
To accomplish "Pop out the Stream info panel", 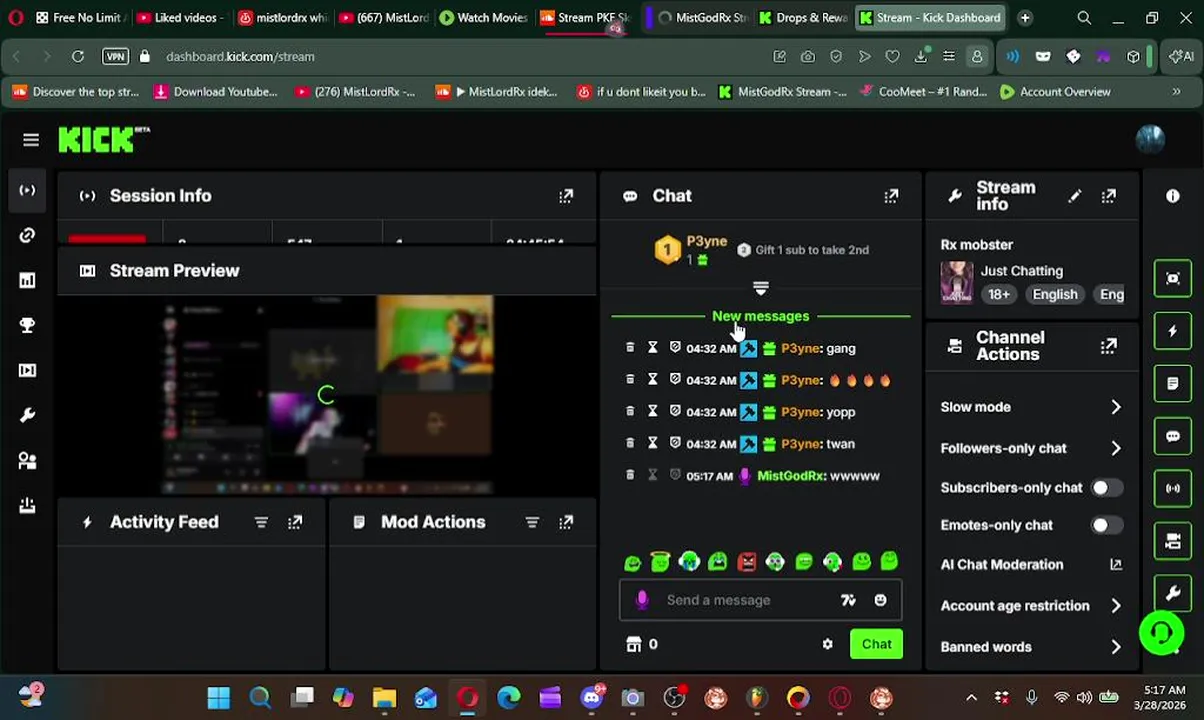I will point(1109,196).
